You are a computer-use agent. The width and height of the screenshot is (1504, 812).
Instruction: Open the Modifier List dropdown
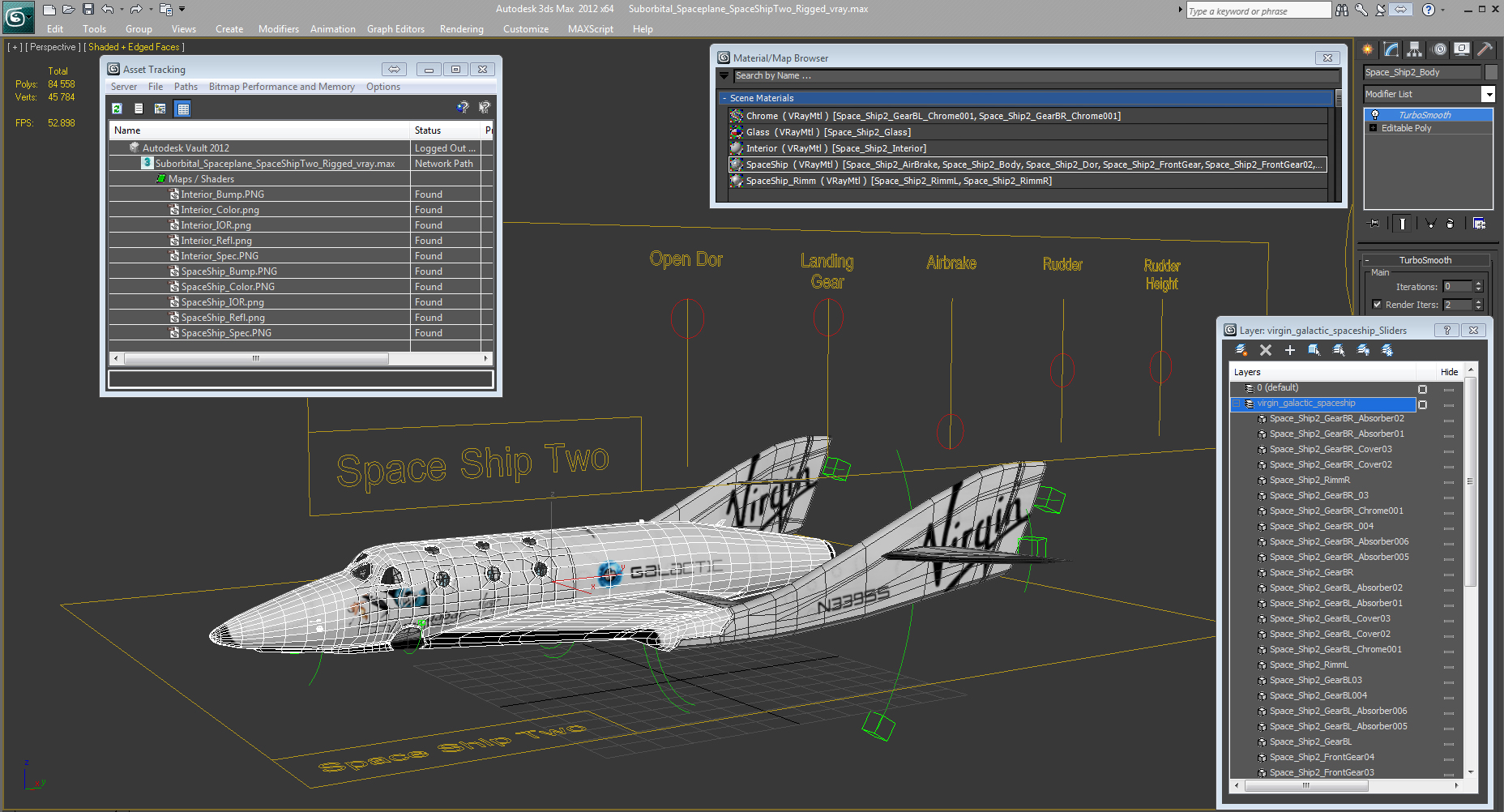coord(1488,94)
